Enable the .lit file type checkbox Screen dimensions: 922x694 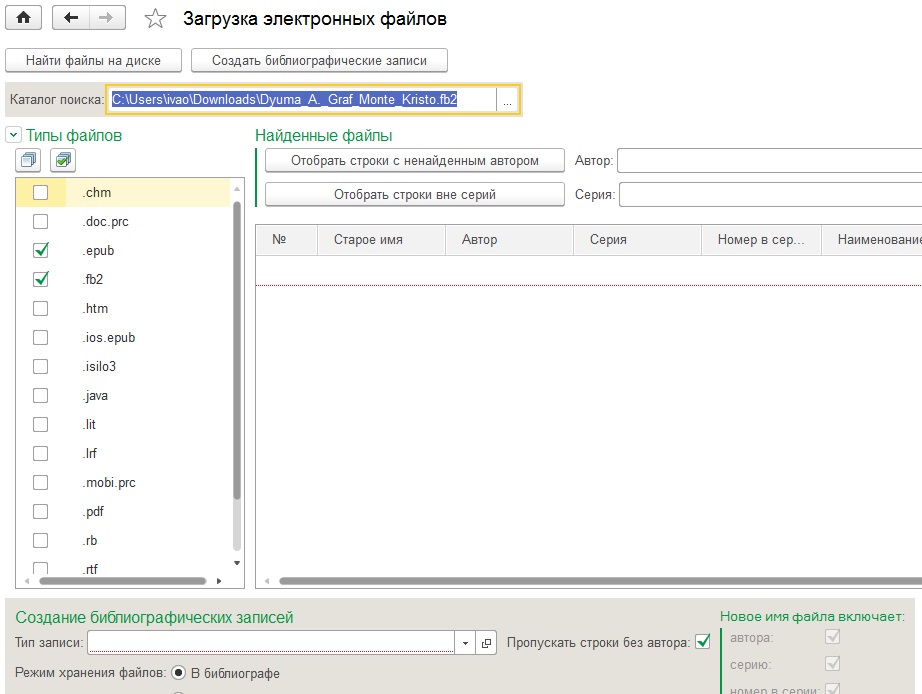41,424
